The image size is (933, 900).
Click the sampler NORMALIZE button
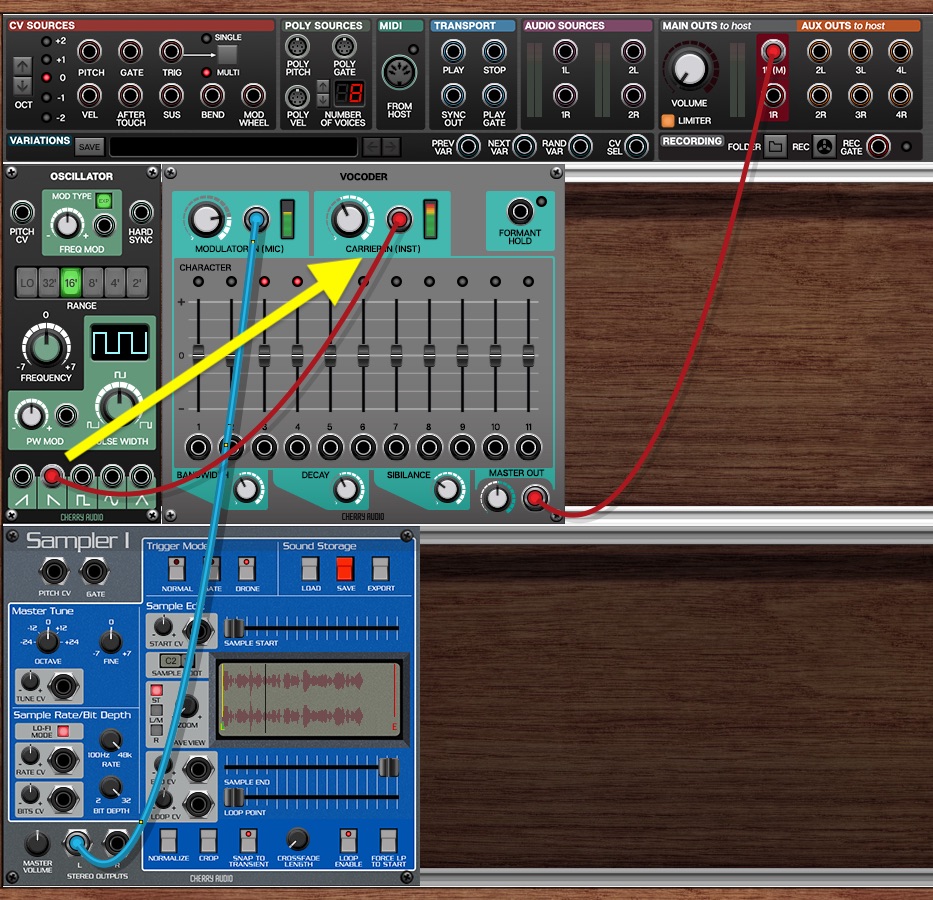coord(168,841)
